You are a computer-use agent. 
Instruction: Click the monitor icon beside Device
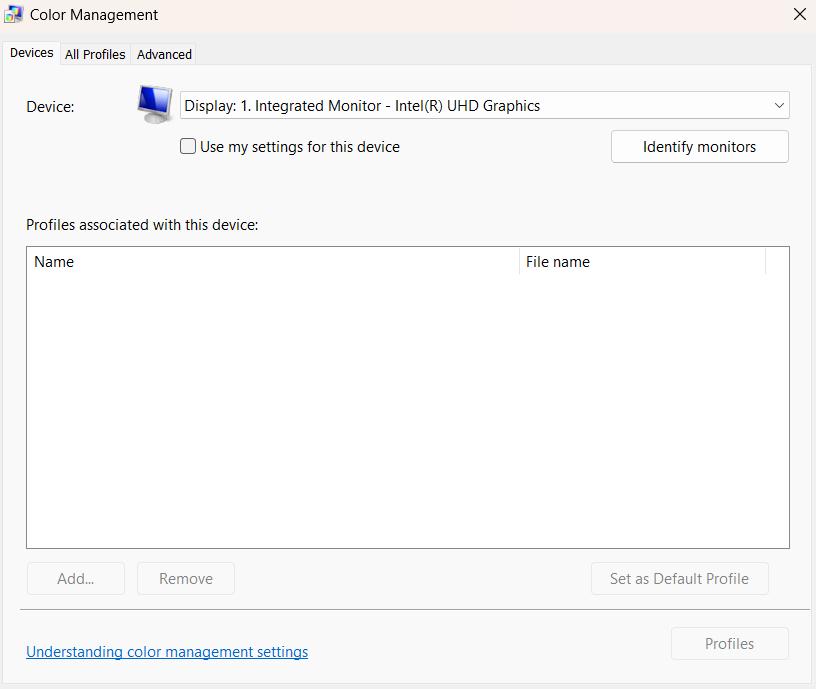click(155, 104)
